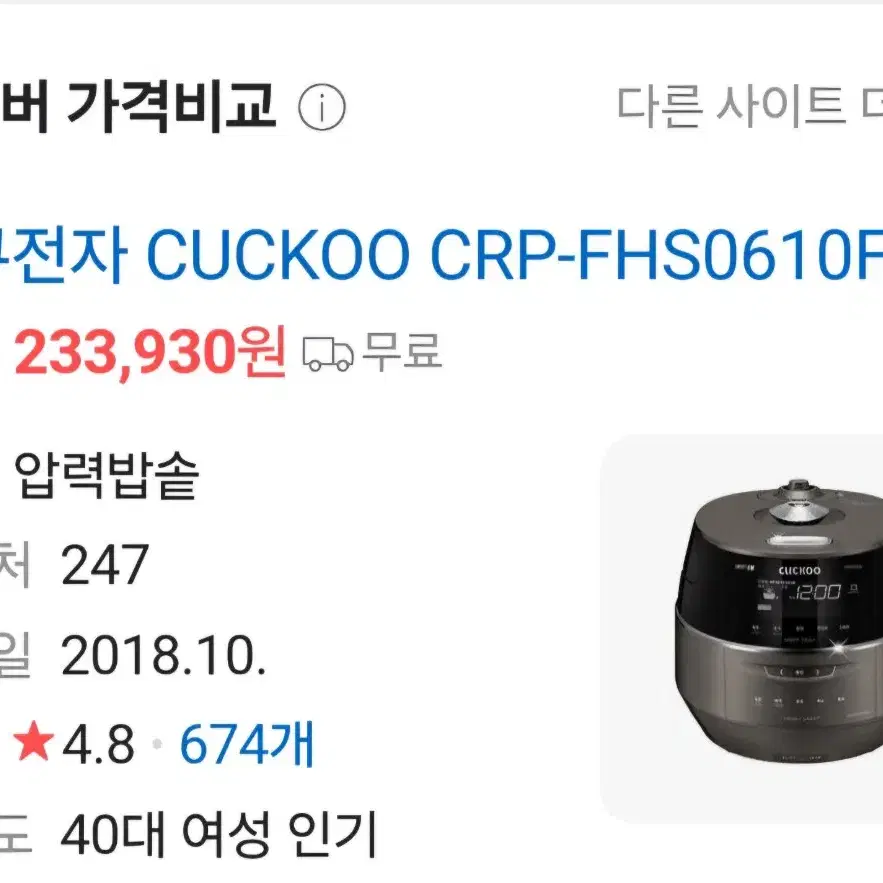
Task: Click the 2018.10. registration date
Action: (163, 655)
